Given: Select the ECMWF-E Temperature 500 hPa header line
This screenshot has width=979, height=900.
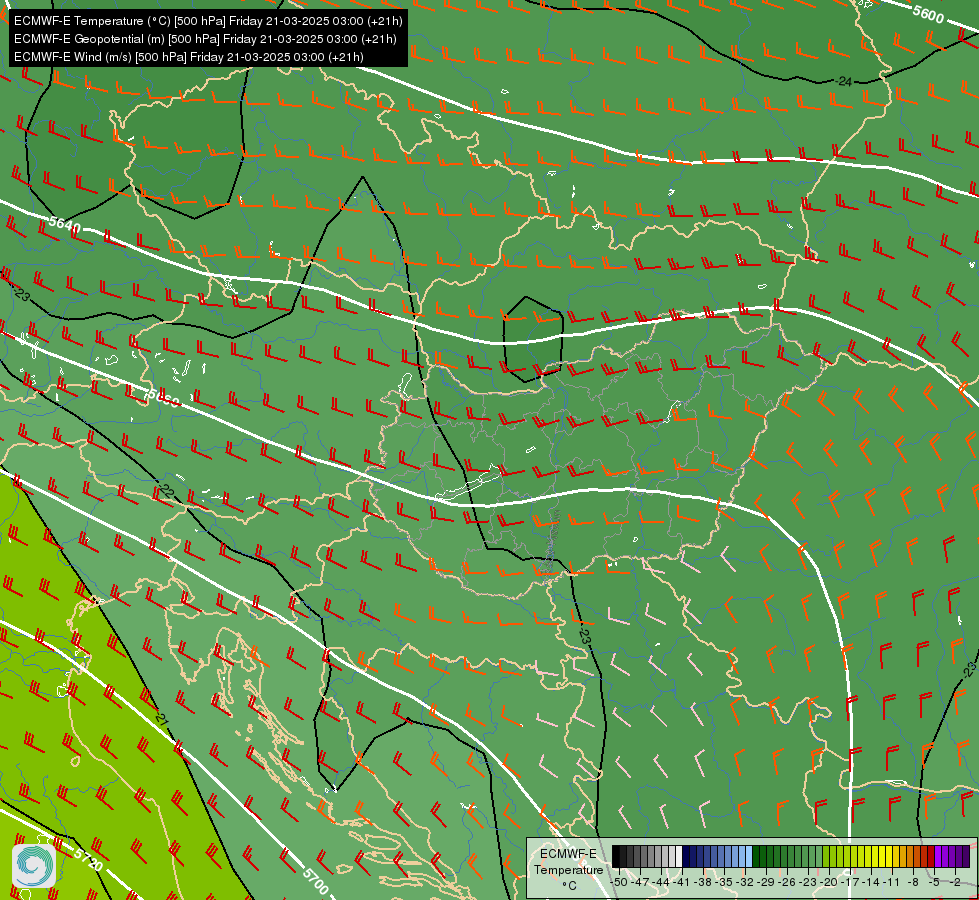Looking at the screenshot, I should click(208, 21).
